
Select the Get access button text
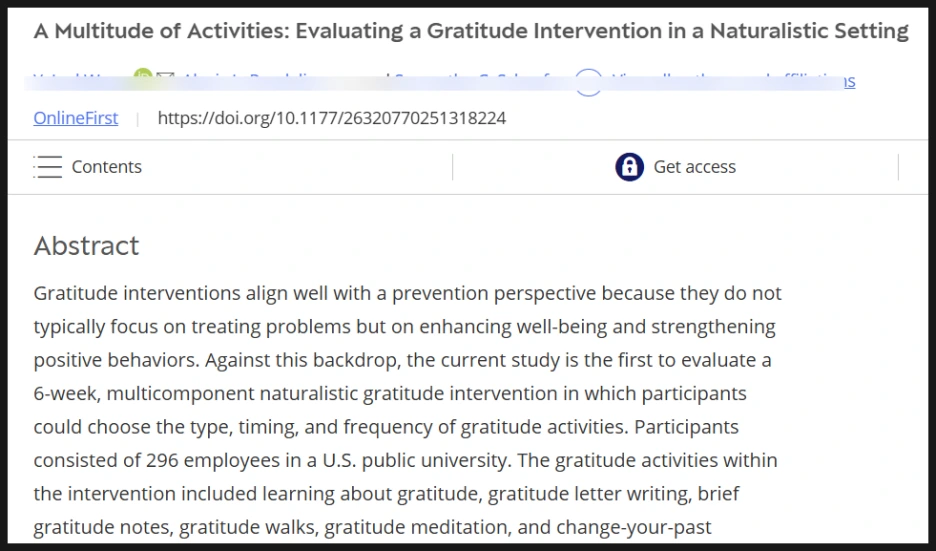(x=694, y=167)
